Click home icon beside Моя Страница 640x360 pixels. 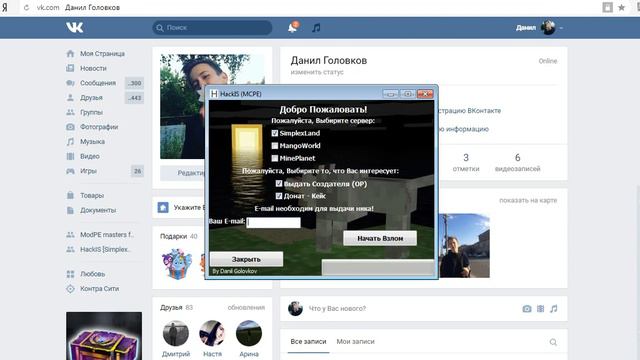(70, 53)
